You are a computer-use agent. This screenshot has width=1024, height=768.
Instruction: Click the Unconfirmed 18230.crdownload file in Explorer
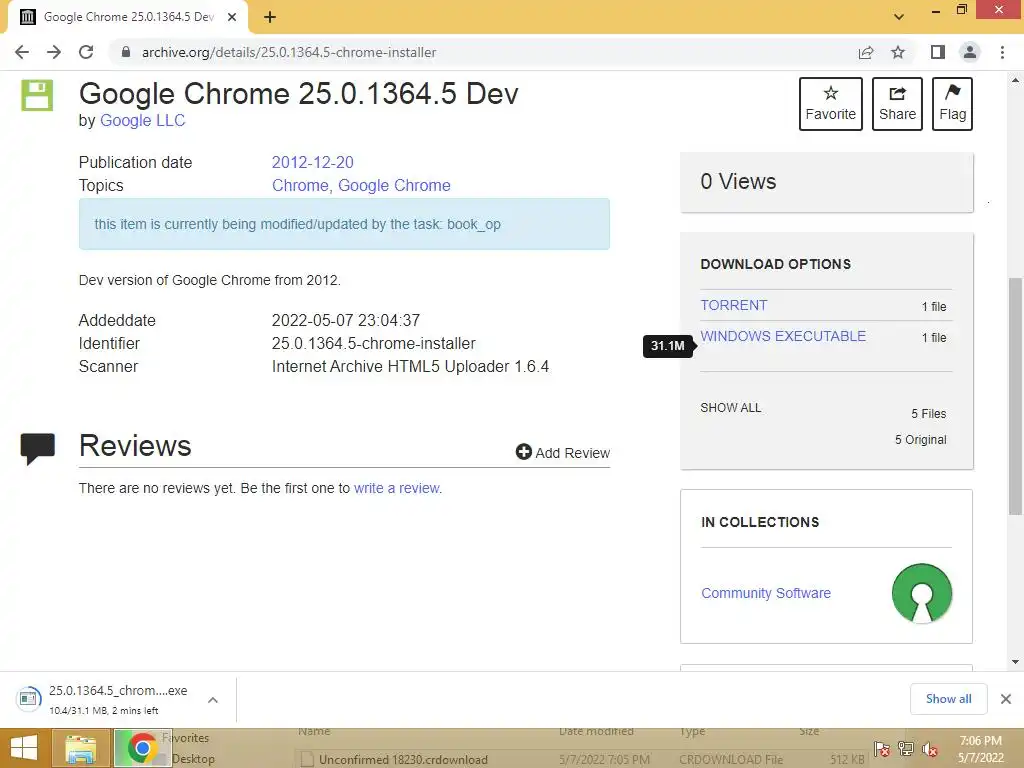pos(403,760)
